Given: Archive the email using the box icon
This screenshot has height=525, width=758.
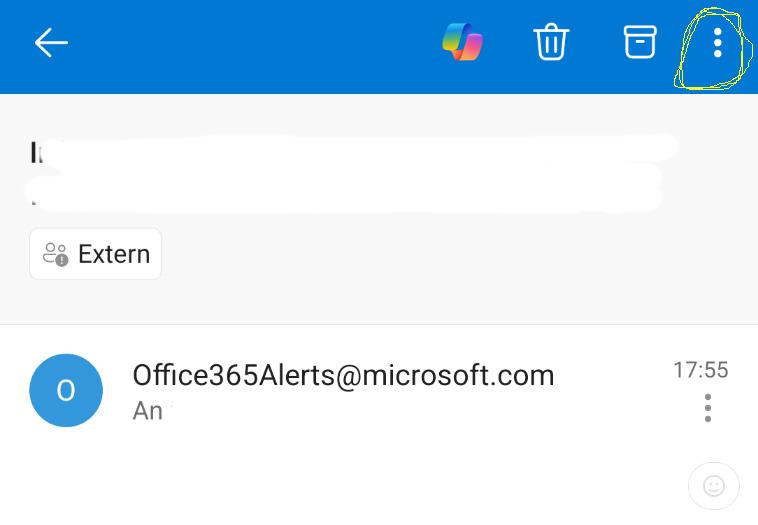Looking at the screenshot, I should tap(640, 42).
